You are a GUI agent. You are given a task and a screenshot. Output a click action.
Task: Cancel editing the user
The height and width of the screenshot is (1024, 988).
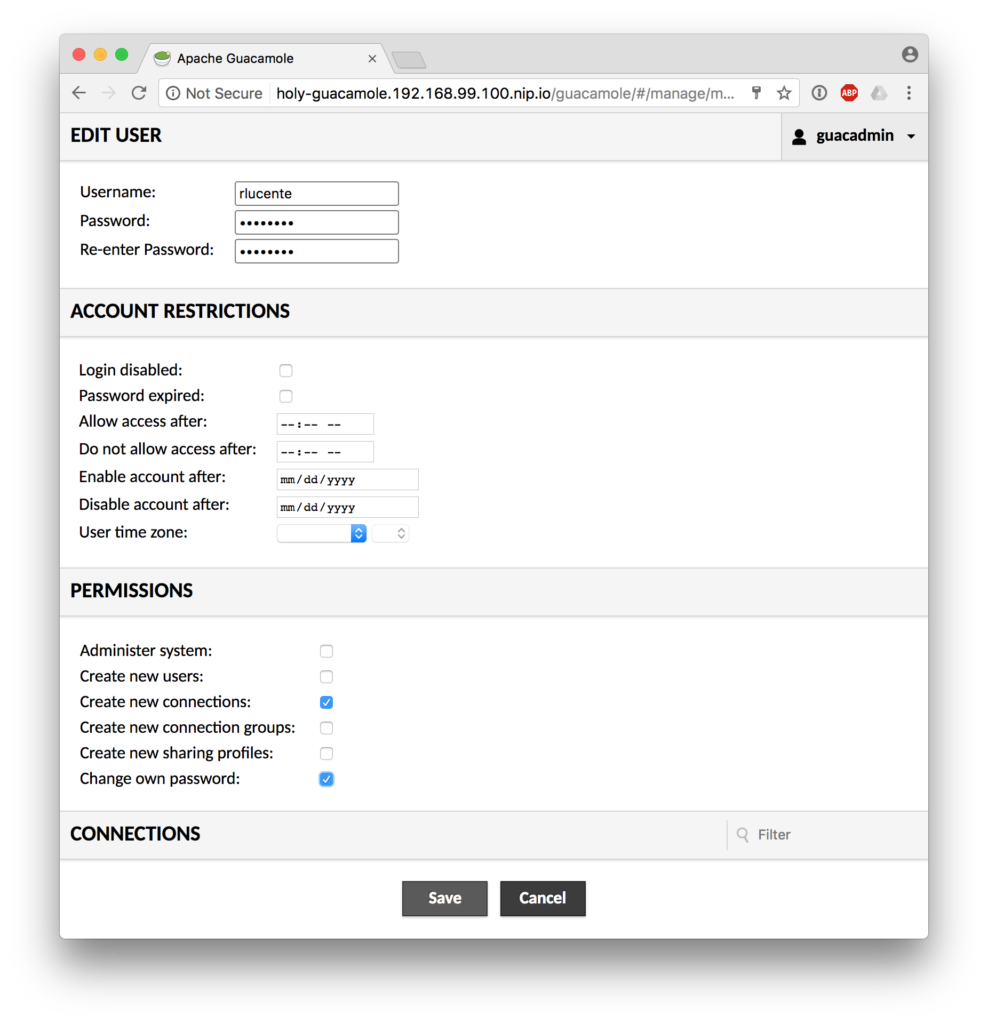click(543, 898)
